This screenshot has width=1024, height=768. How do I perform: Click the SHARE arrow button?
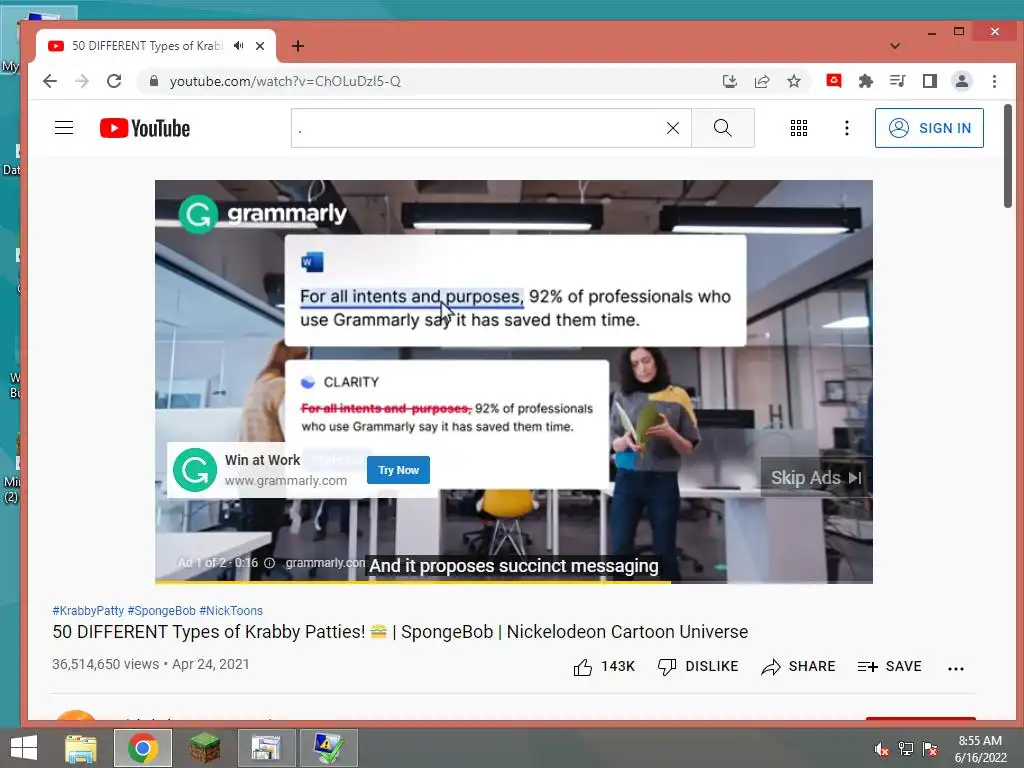(798, 667)
